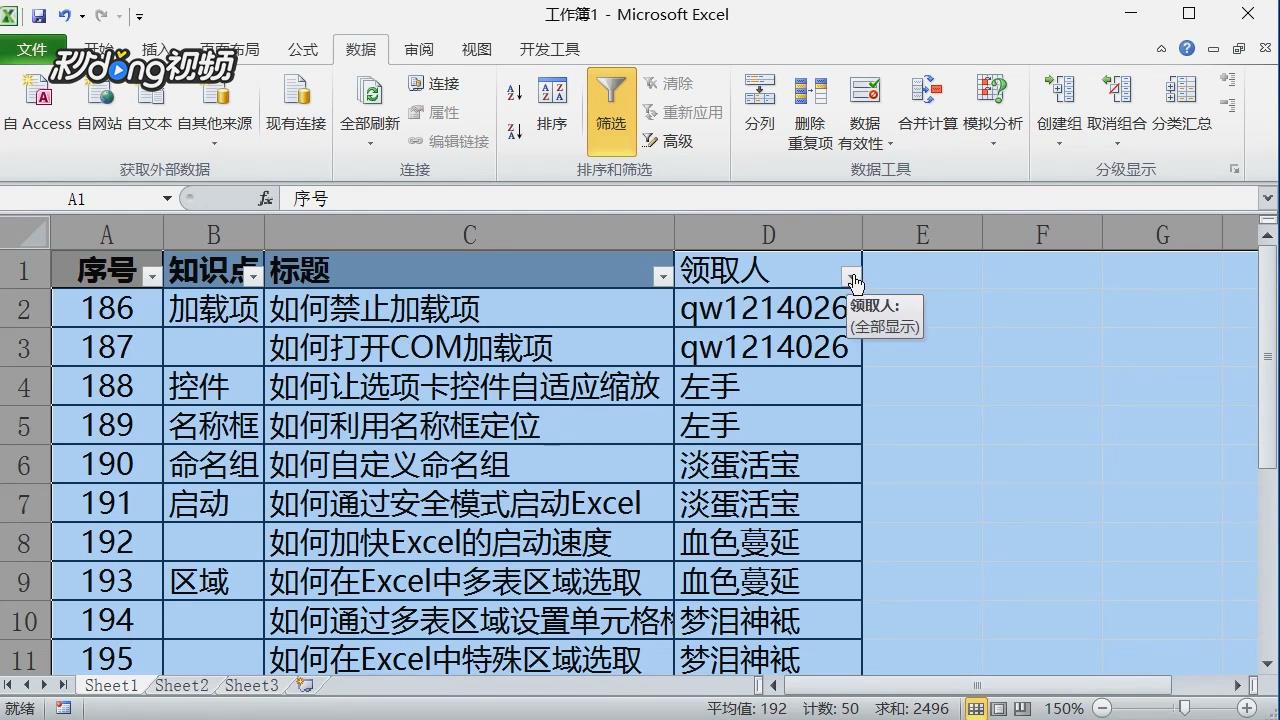The width and height of the screenshot is (1280, 720).
Task: Click the select-all corner button of the grid
Action: [25, 234]
